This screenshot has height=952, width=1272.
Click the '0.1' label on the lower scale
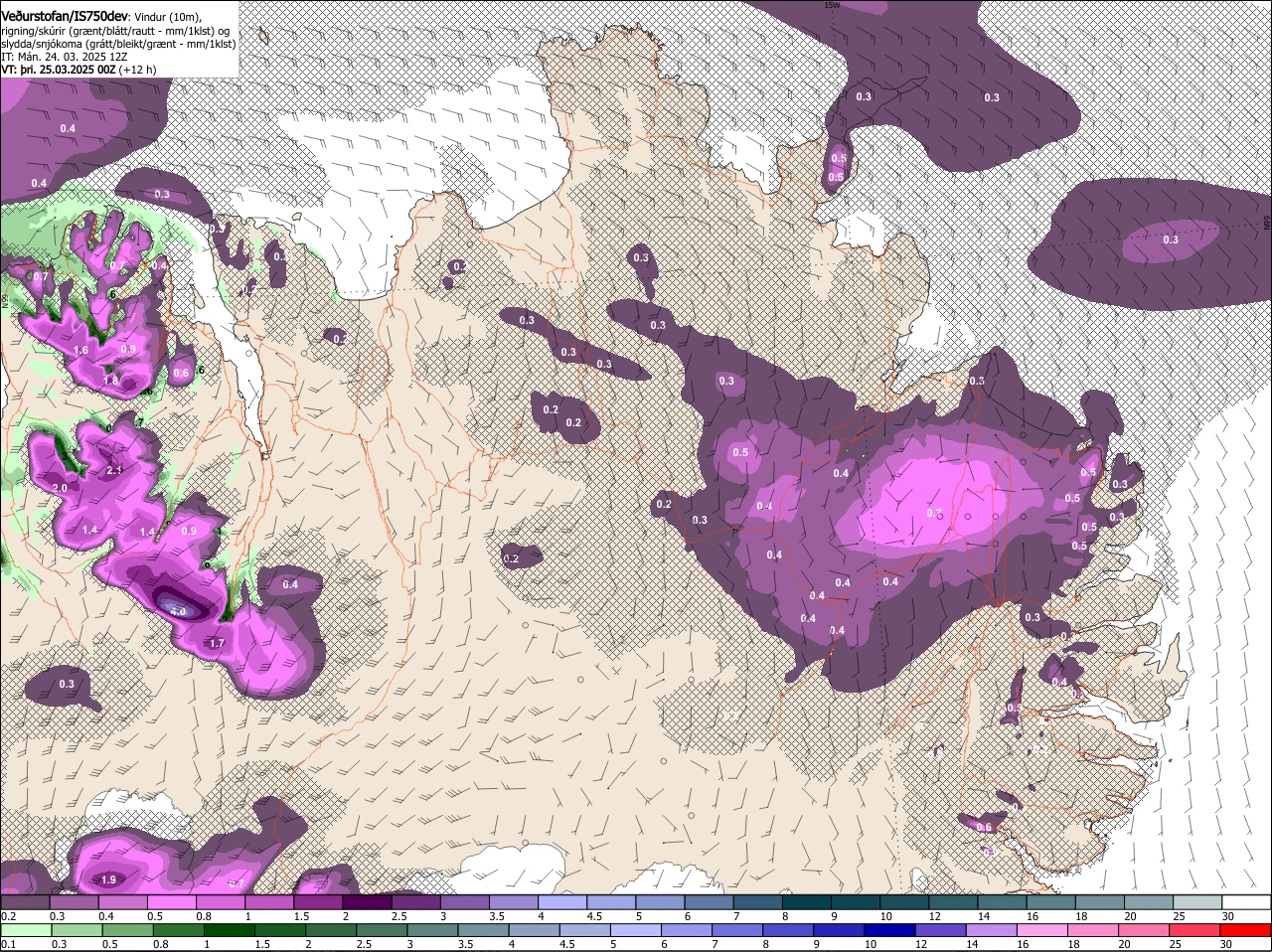9,944
